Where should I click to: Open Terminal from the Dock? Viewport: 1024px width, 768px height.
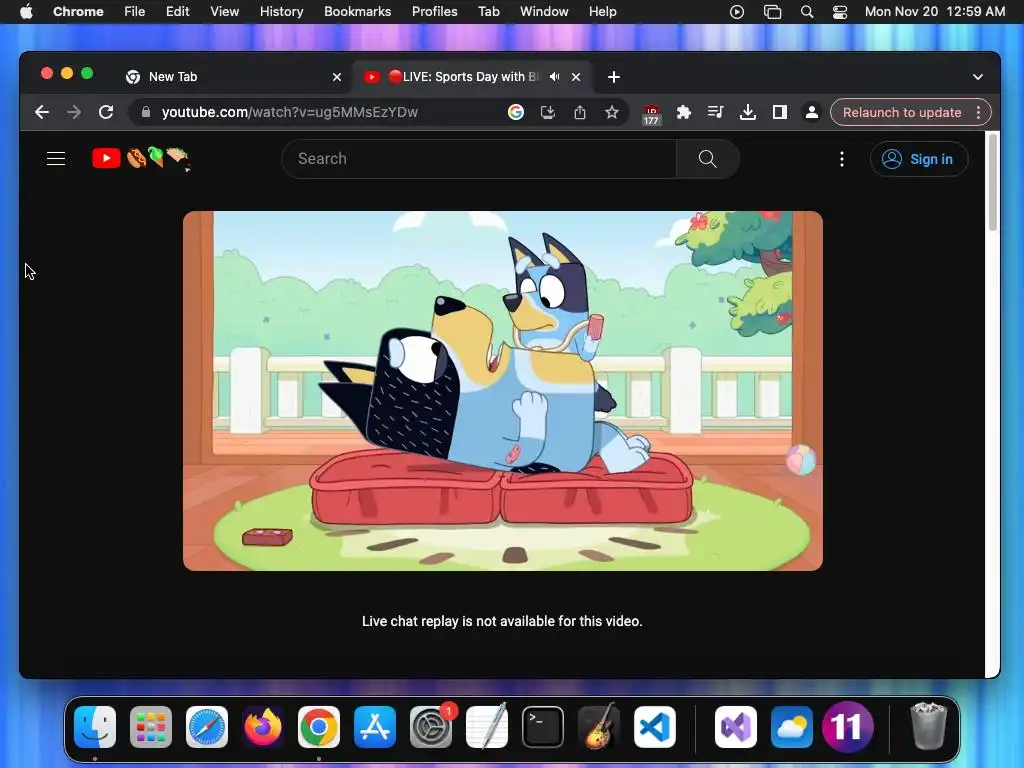[x=543, y=727]
